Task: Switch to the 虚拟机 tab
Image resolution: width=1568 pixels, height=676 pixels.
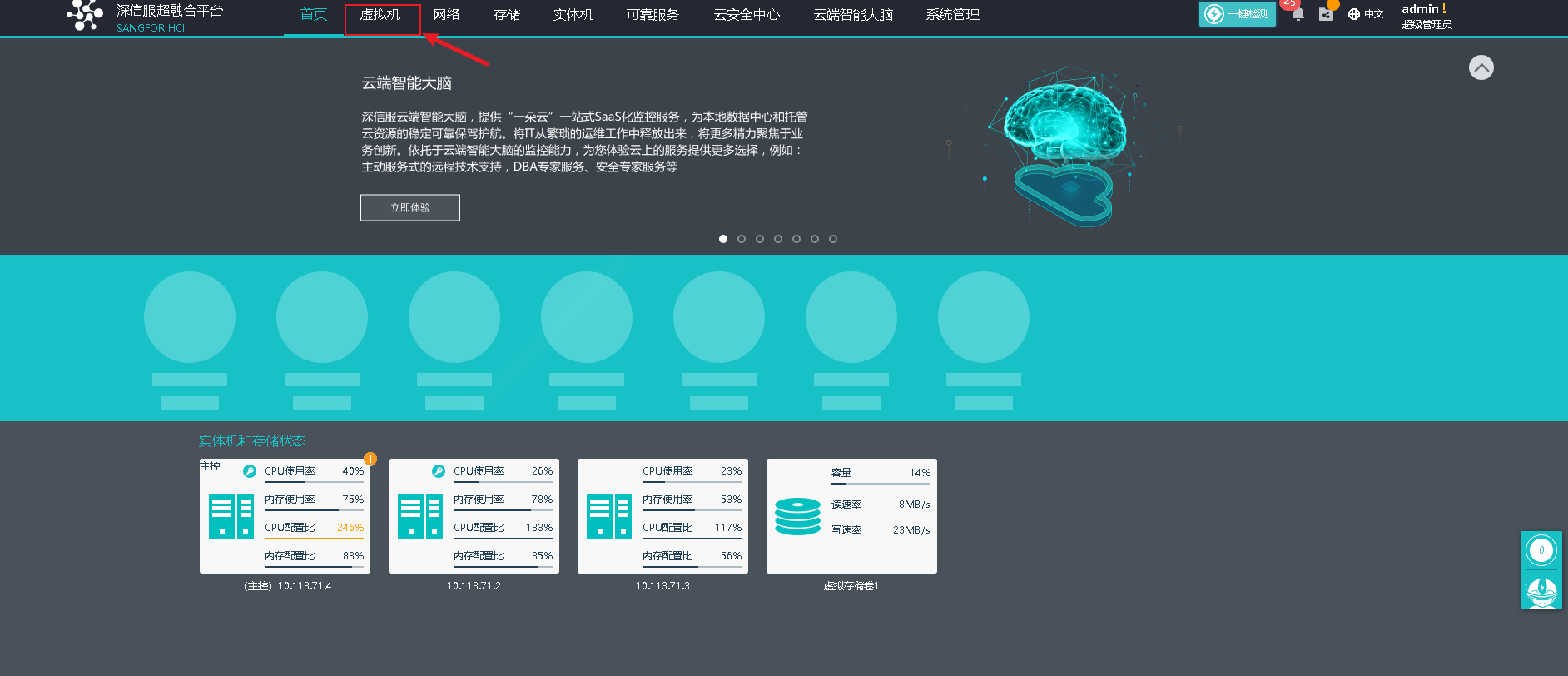Action: point(380,15)
